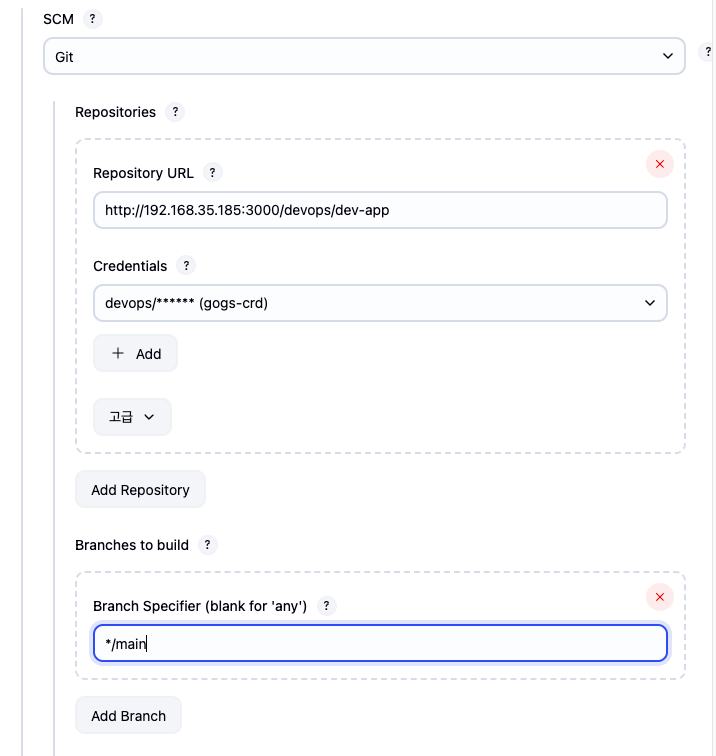This screenshot has width=716, height=756.
Task: Open help for the SCM section
Action: 92,19
